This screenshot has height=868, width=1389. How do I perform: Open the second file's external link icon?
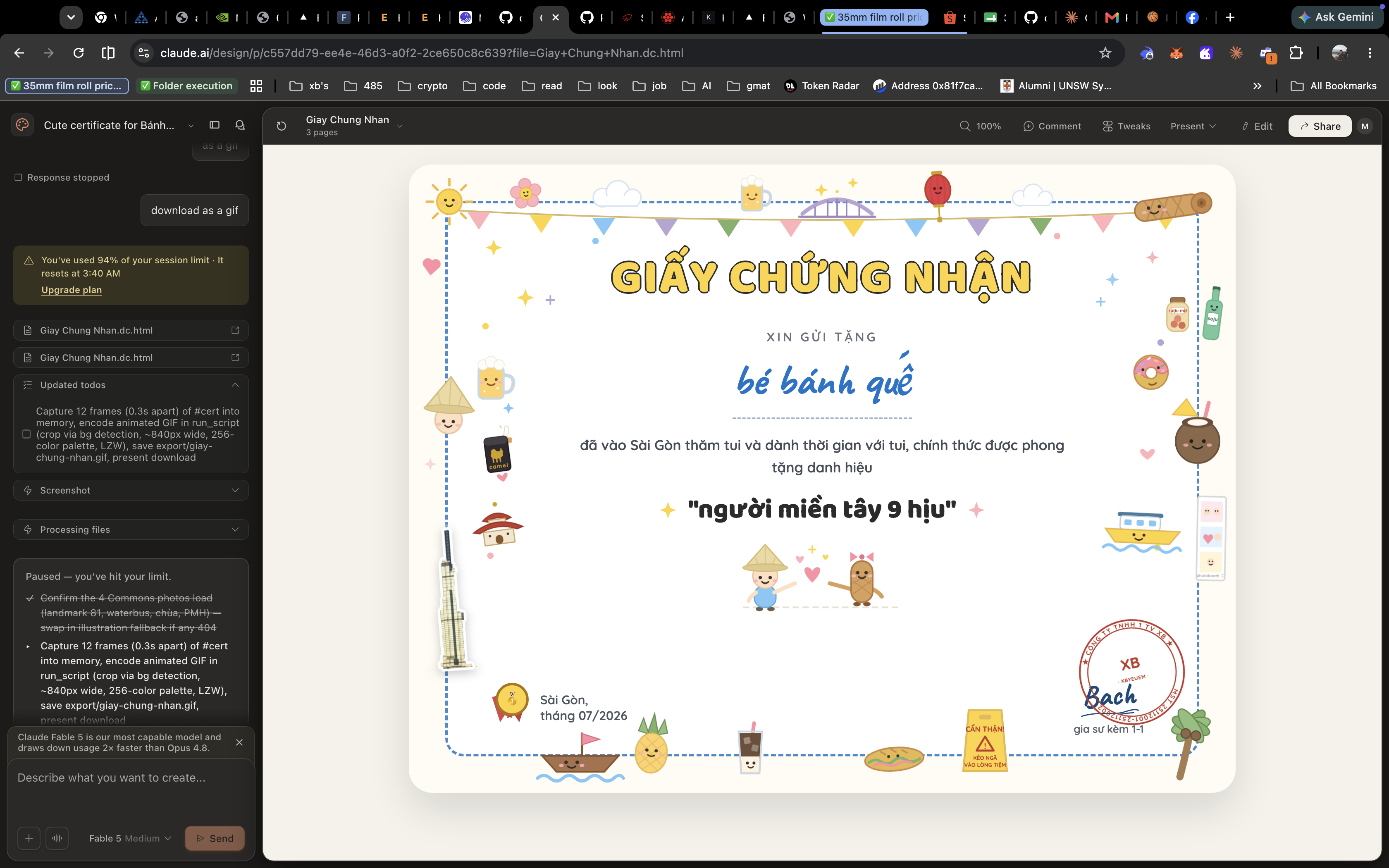pos(235,357)
